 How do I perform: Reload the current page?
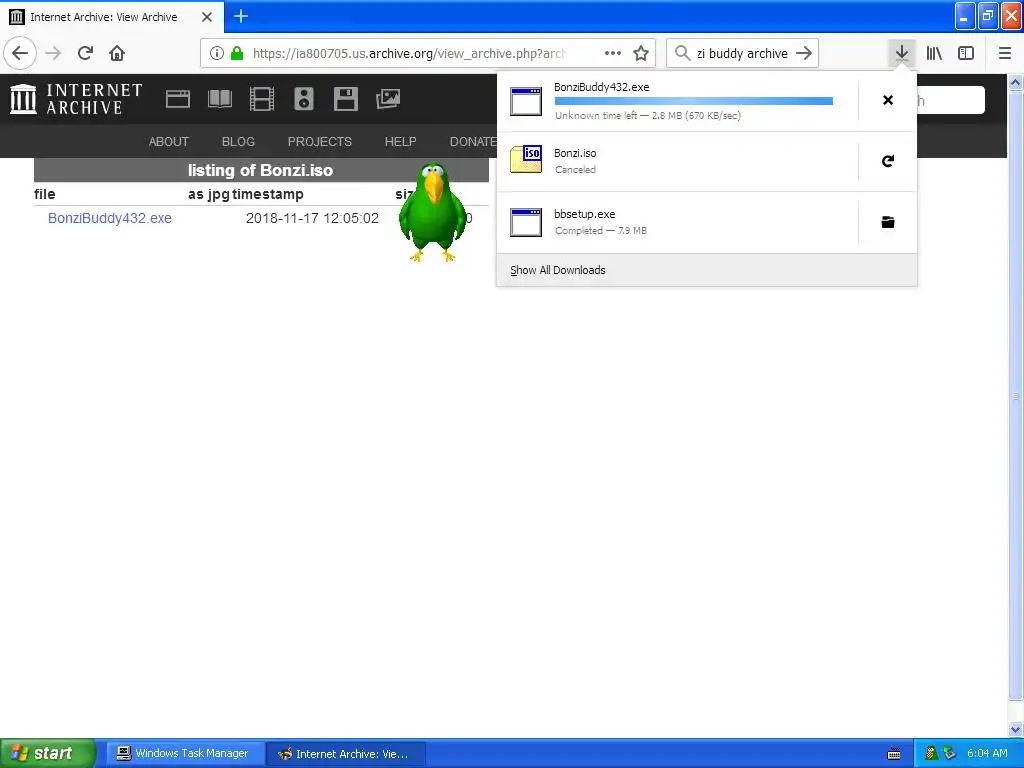coord(86,53)
